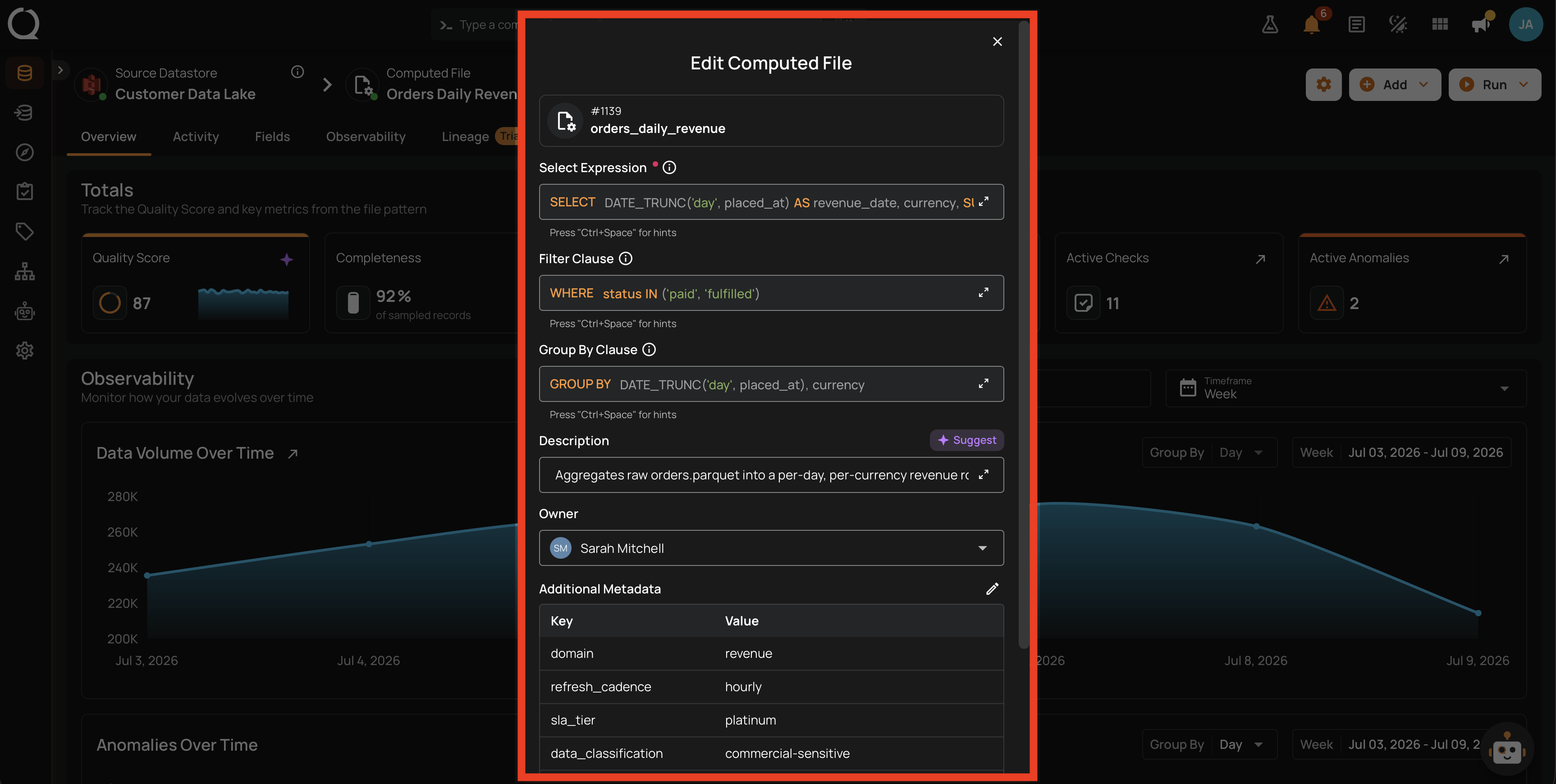Expand the Group By Clause editor
The width and height of the screenshot is (1556, 784).
[984, 384]
